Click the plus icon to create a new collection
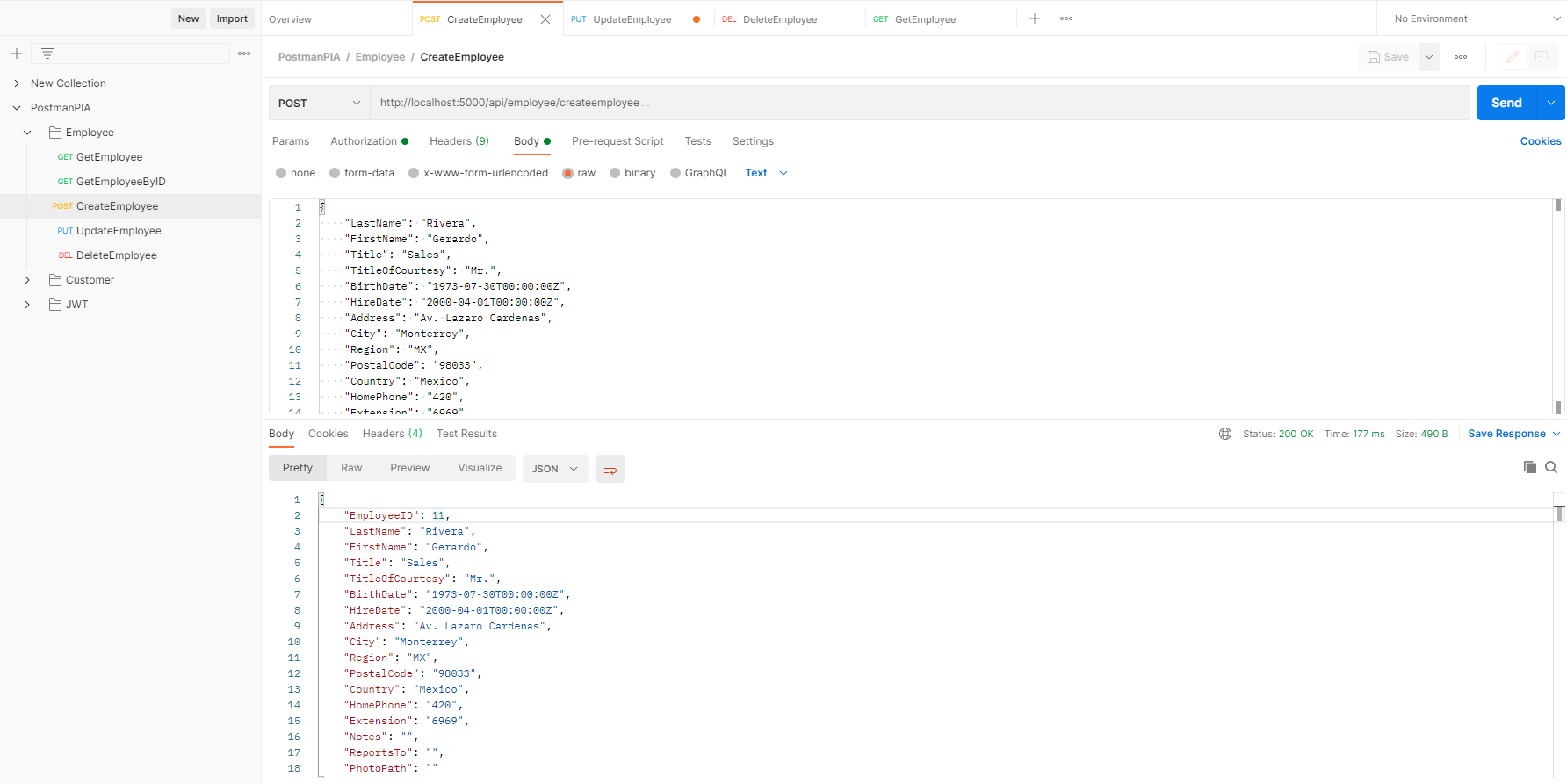The width and height of the screenshot is (1567, 784). 17,54
